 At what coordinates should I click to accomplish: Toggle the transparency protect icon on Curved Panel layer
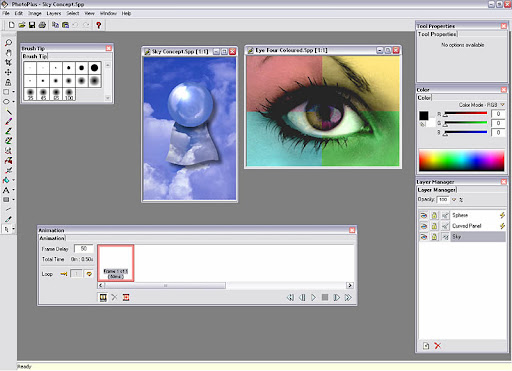pyautogui.click(x=445, y=226)
